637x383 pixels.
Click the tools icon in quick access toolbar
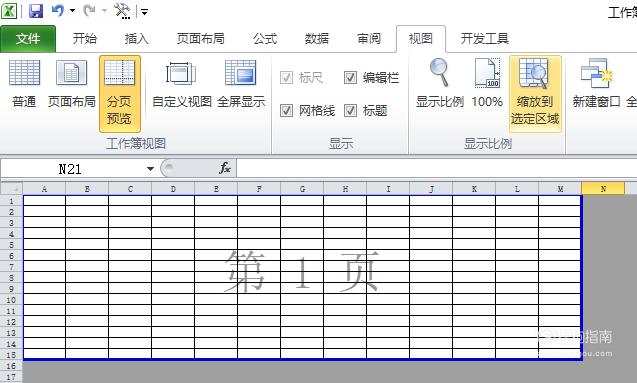click(122, 11)
